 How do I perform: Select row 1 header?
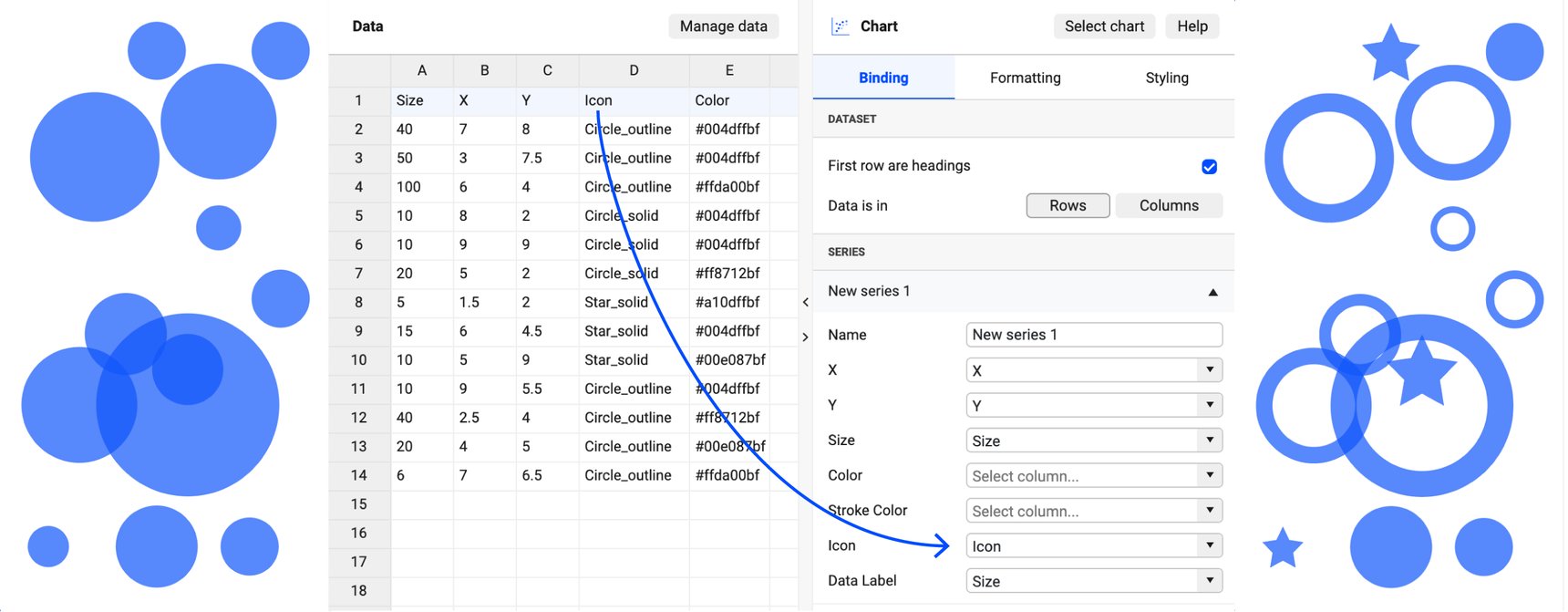click(359, 100)
